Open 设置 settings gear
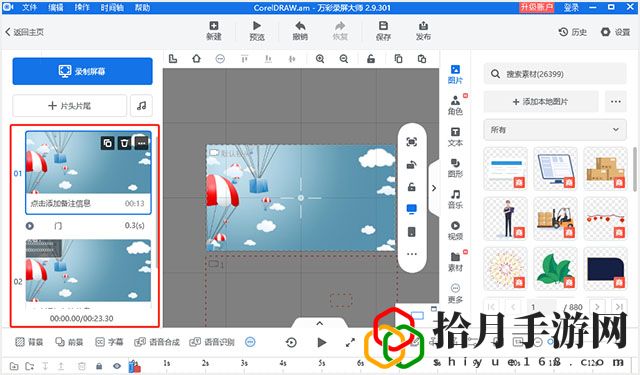 pos(616,32)
